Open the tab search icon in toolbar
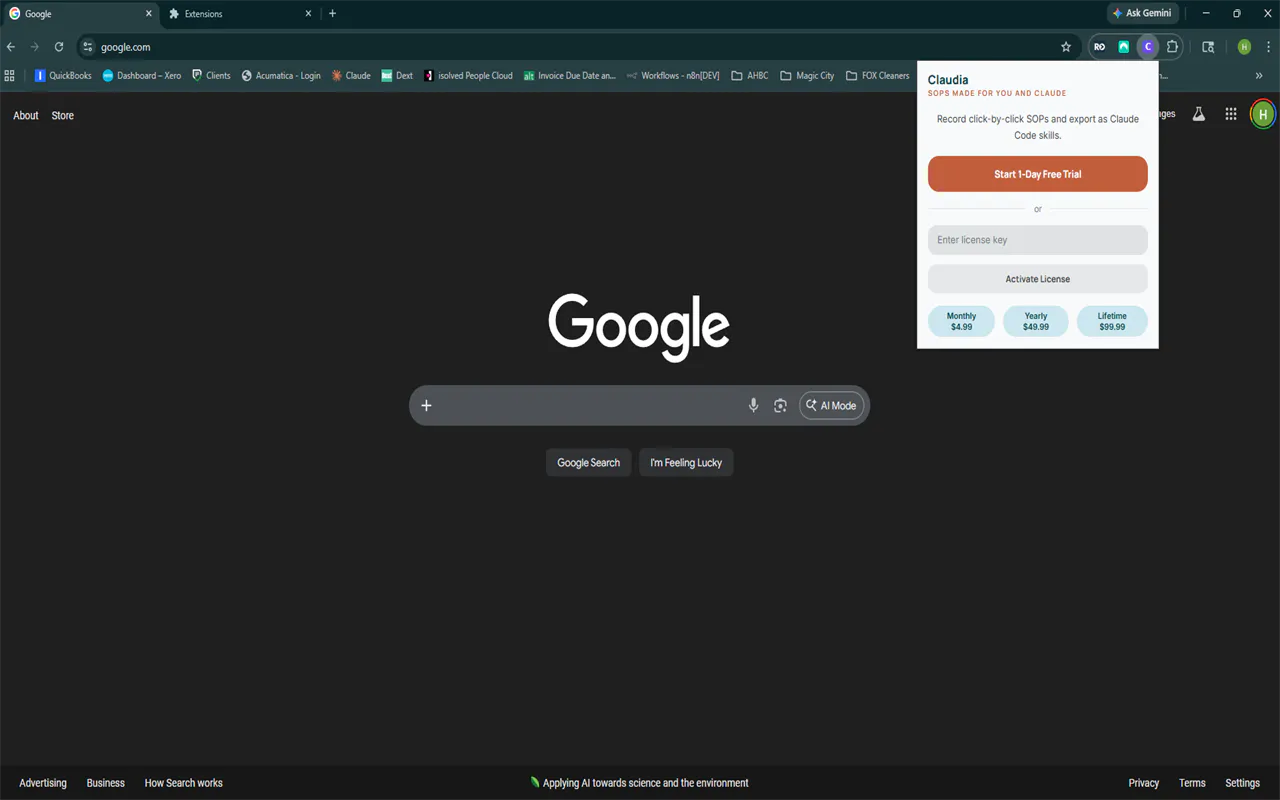1280x800 pixels. [1208, 47]
